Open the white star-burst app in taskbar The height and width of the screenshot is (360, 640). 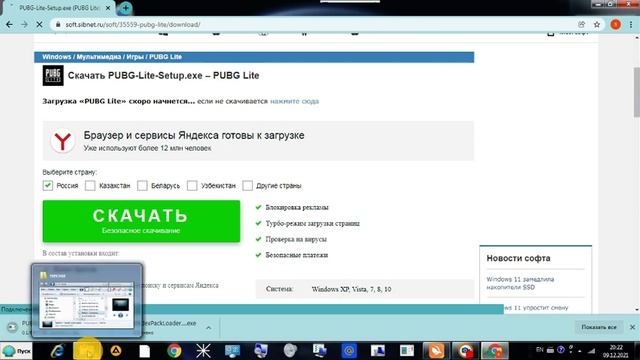203,351
